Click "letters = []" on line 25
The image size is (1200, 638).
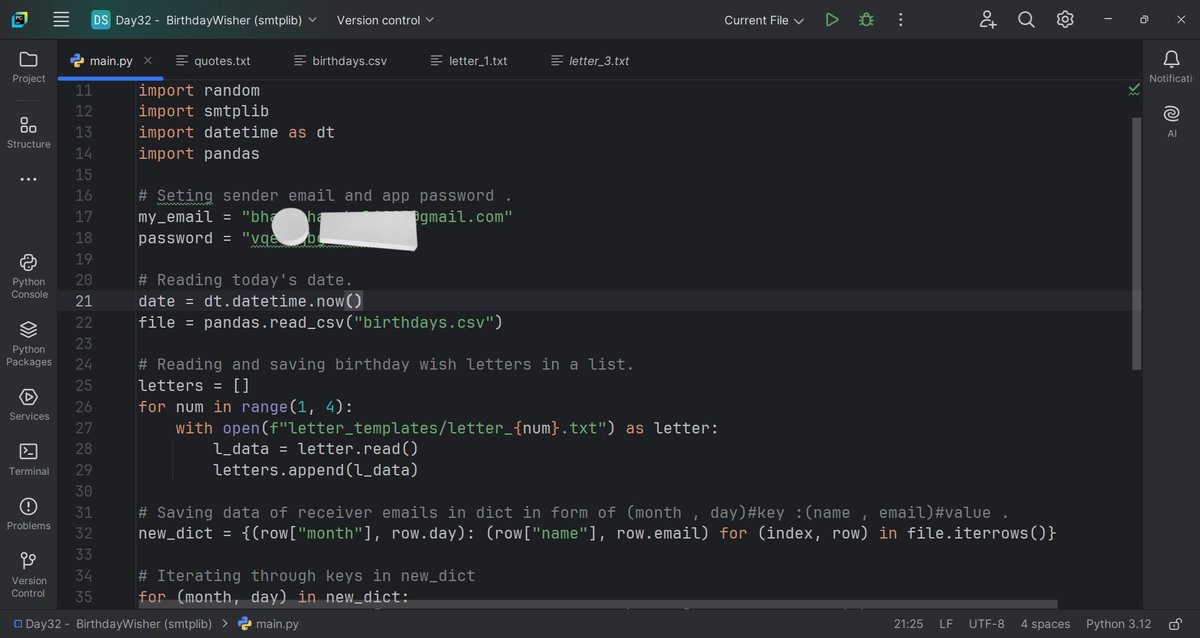pos(194,385)
